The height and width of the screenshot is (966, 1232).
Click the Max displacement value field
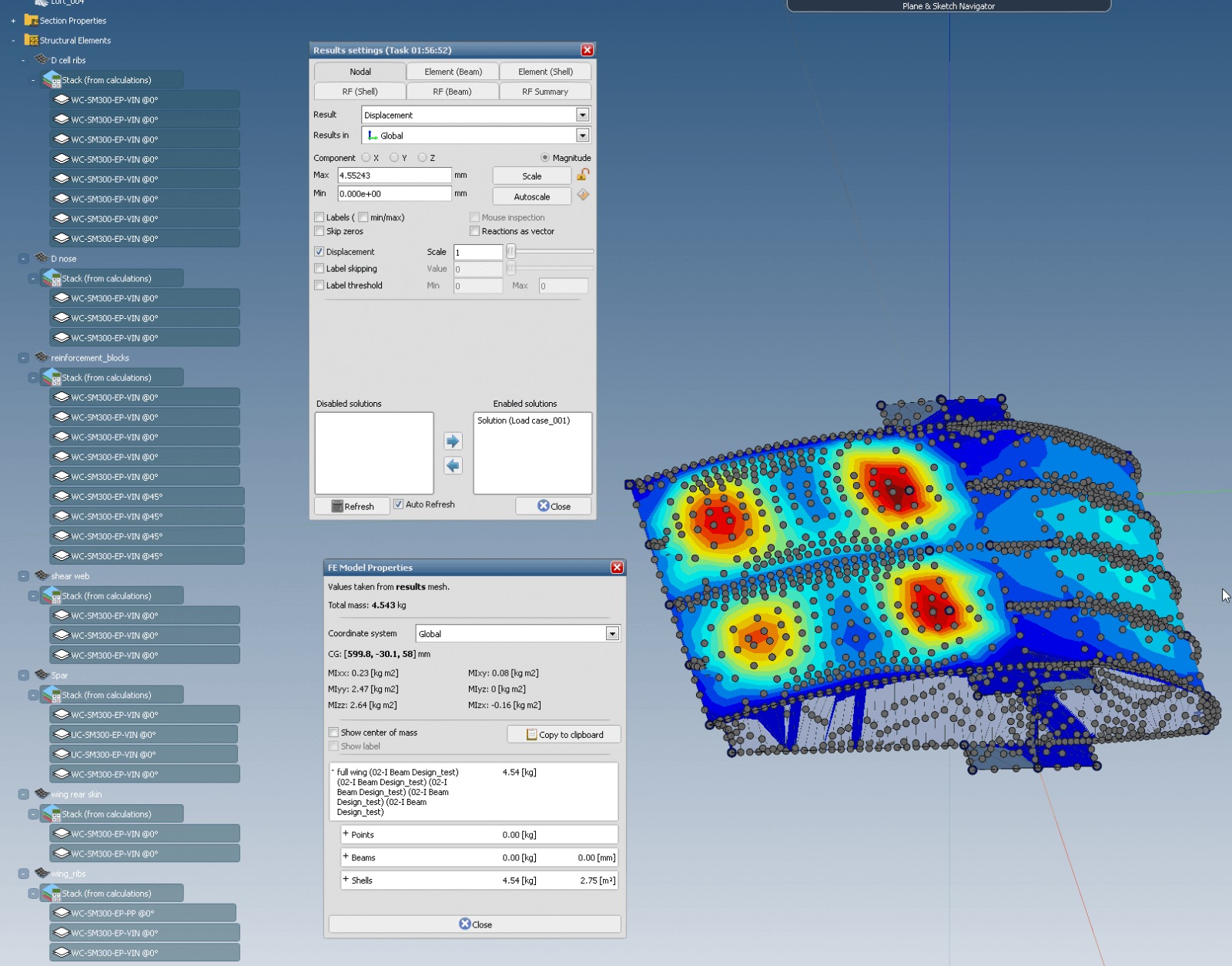394,175
